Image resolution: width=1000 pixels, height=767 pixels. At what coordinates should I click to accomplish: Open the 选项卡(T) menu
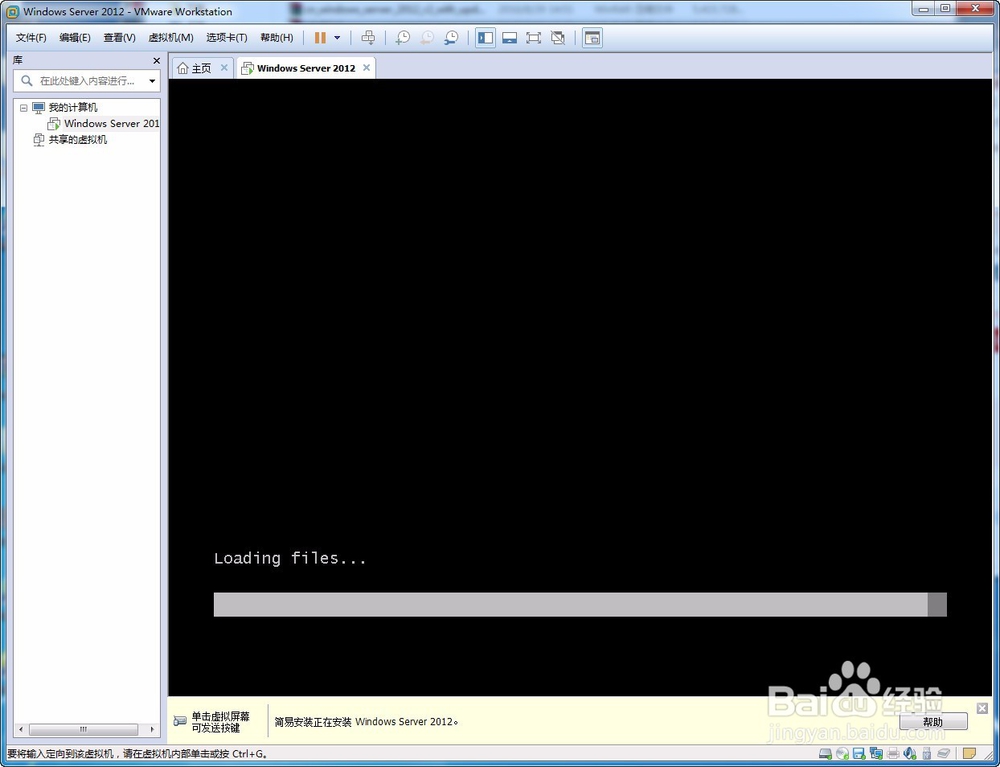pos(226,38)
